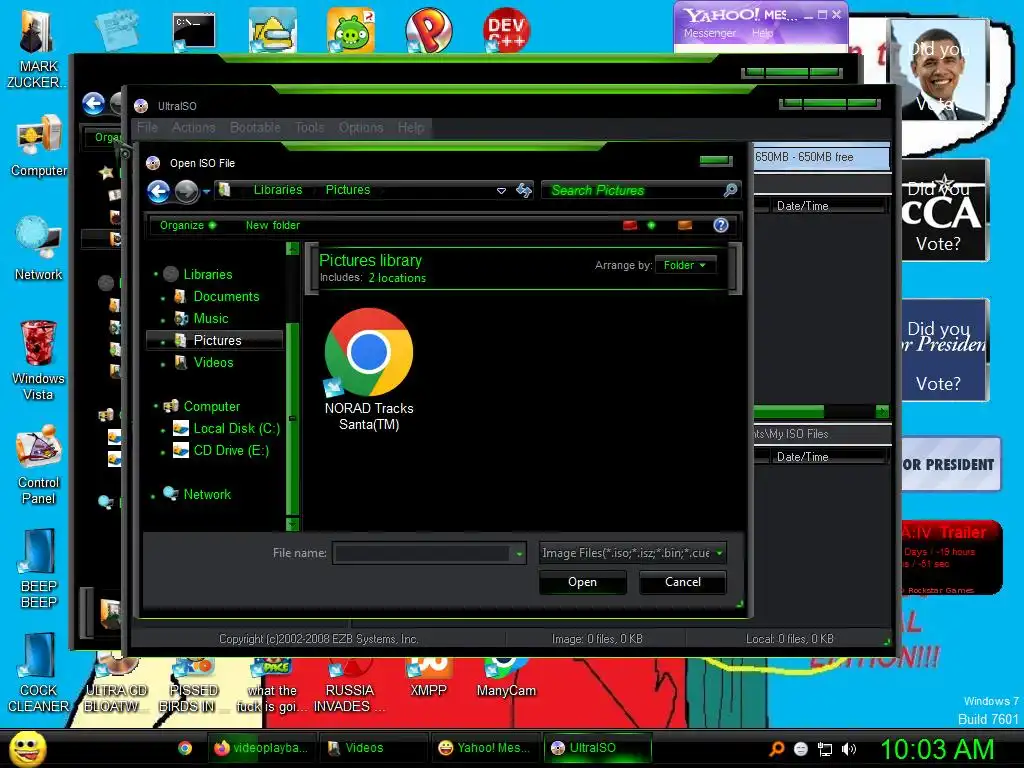
Task: Click the network tray icon
Action: pyautogui.click(x=825, y=749)
